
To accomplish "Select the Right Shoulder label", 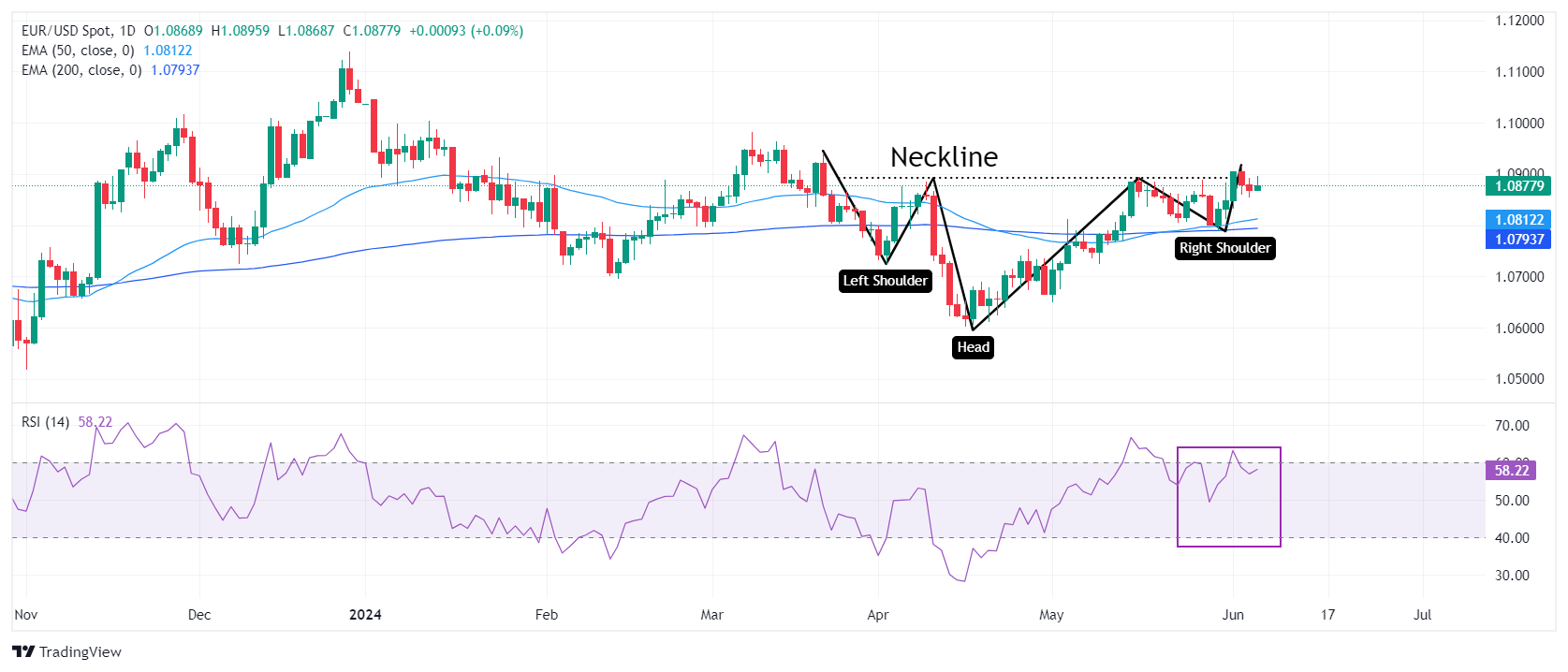I will pyautogui.click(x=1224, y=248).
